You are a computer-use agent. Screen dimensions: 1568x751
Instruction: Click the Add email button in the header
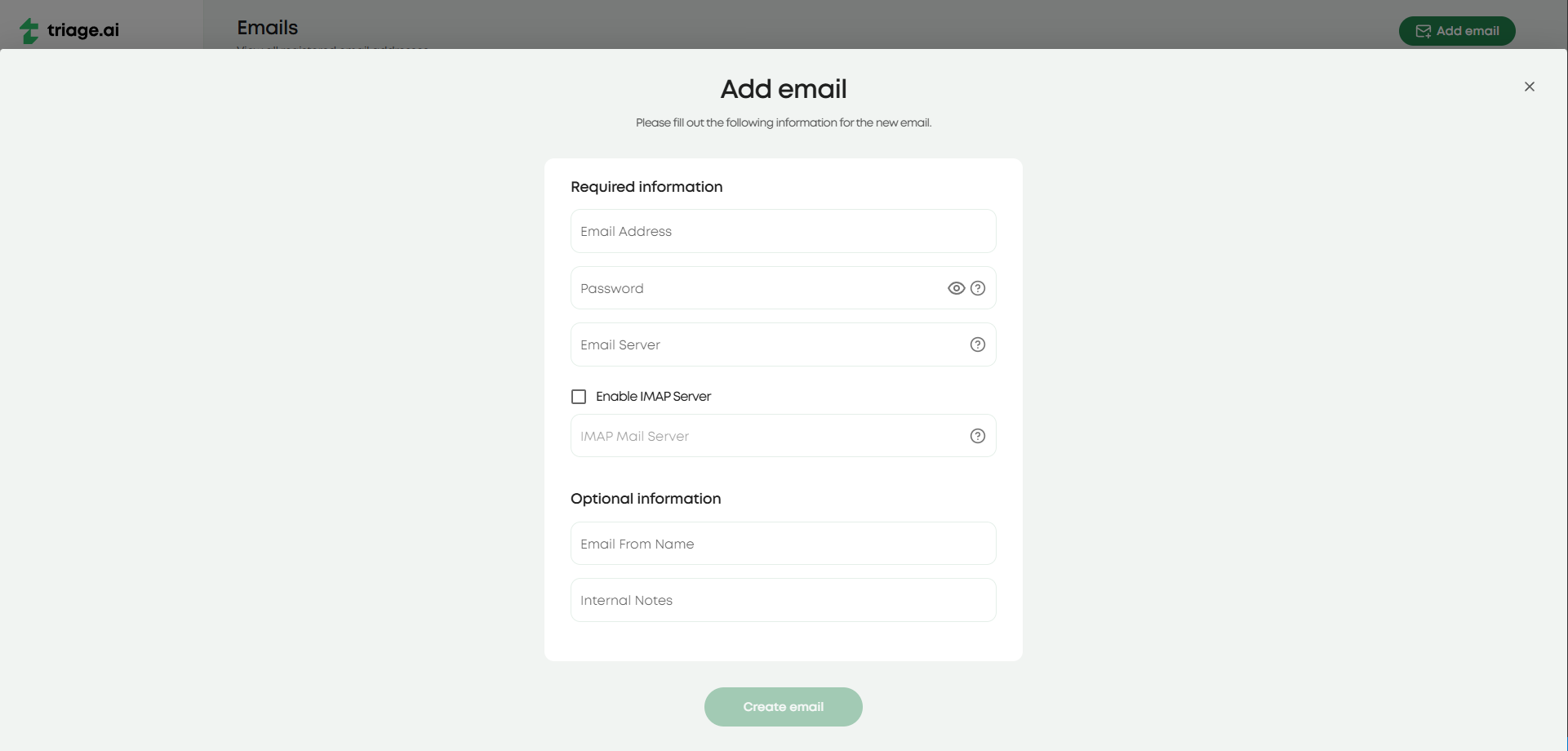click(x=1457, y=30)
